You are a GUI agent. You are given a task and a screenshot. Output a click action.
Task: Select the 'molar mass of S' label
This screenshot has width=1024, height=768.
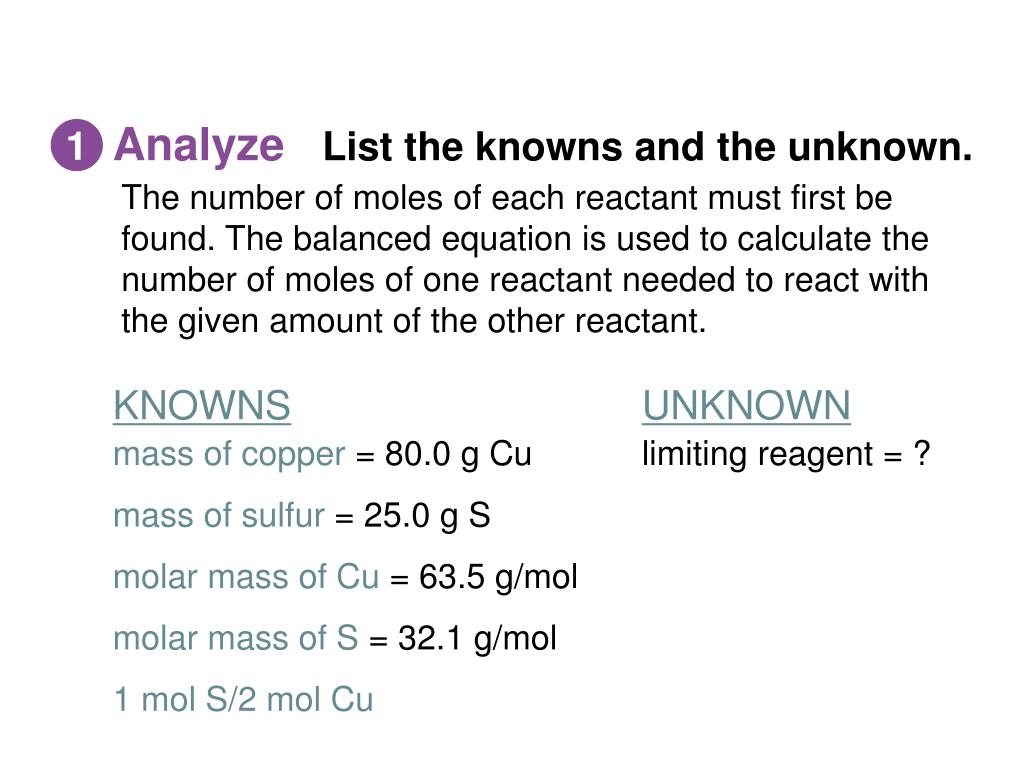(x=236, y=639)
